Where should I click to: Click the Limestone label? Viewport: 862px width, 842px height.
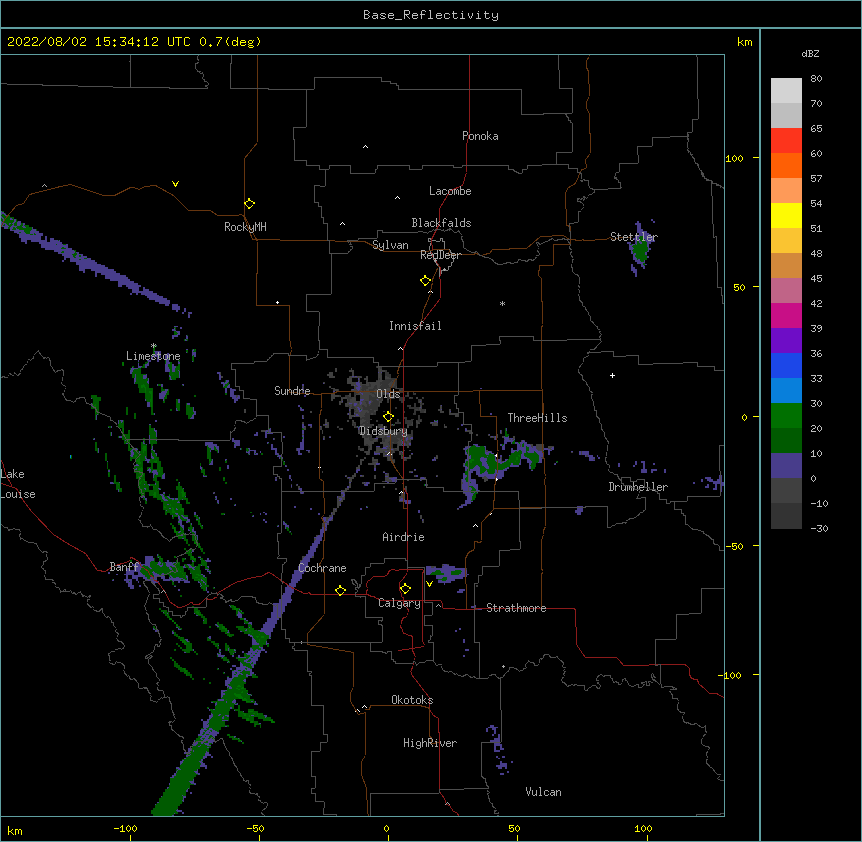[153, 356]
